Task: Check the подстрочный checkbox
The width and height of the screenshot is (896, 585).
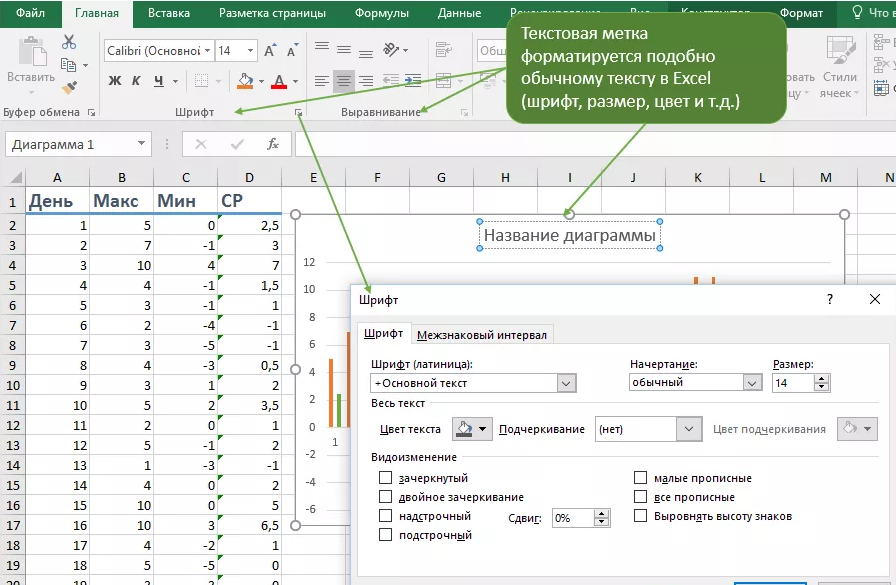Action: 386,535
